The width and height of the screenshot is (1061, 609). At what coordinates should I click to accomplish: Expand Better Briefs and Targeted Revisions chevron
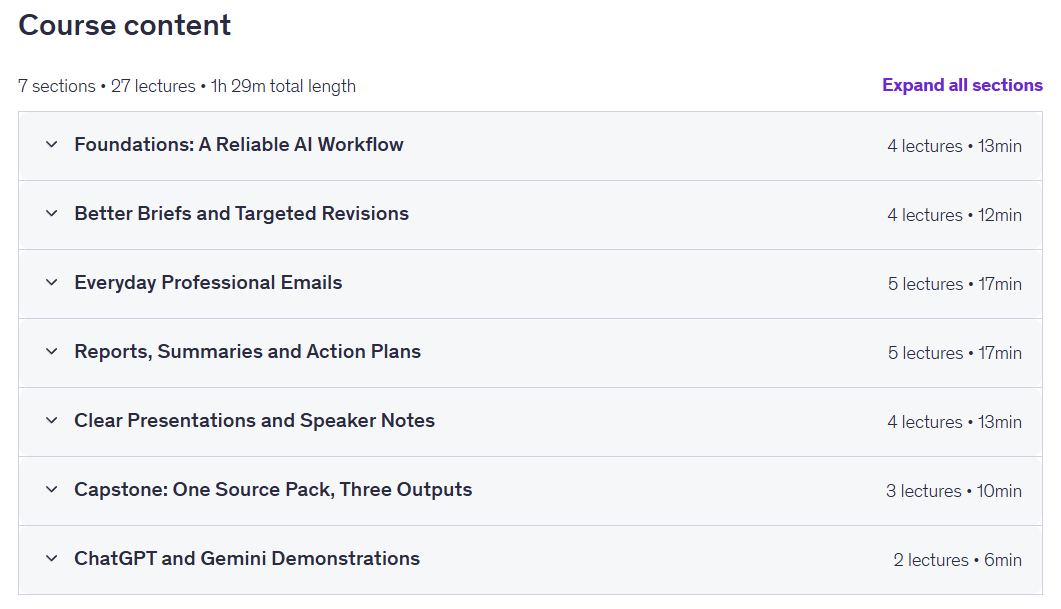click(51, 214)
